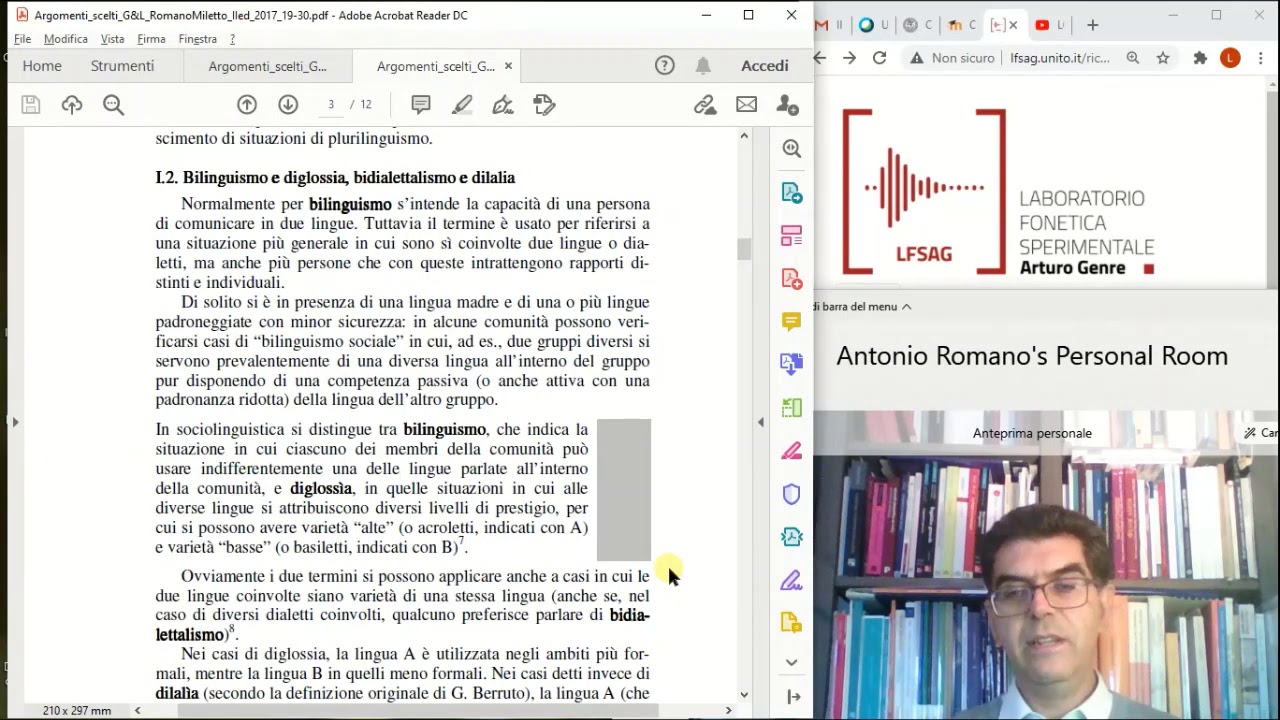
Task: Close the active Argomenti_scelti_G document tab
Action: pyautogui.click(x=508, y=66)
